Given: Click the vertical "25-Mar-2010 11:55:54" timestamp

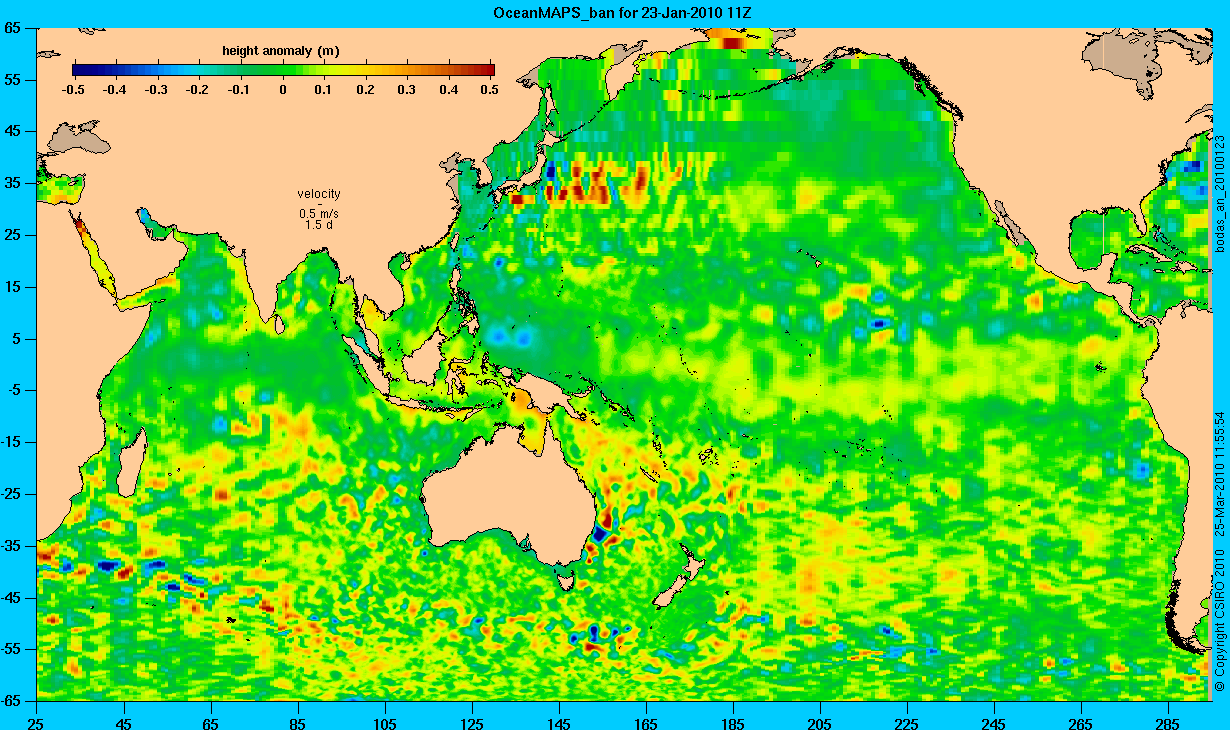Looking at the screenshot, I should 1220,472.
